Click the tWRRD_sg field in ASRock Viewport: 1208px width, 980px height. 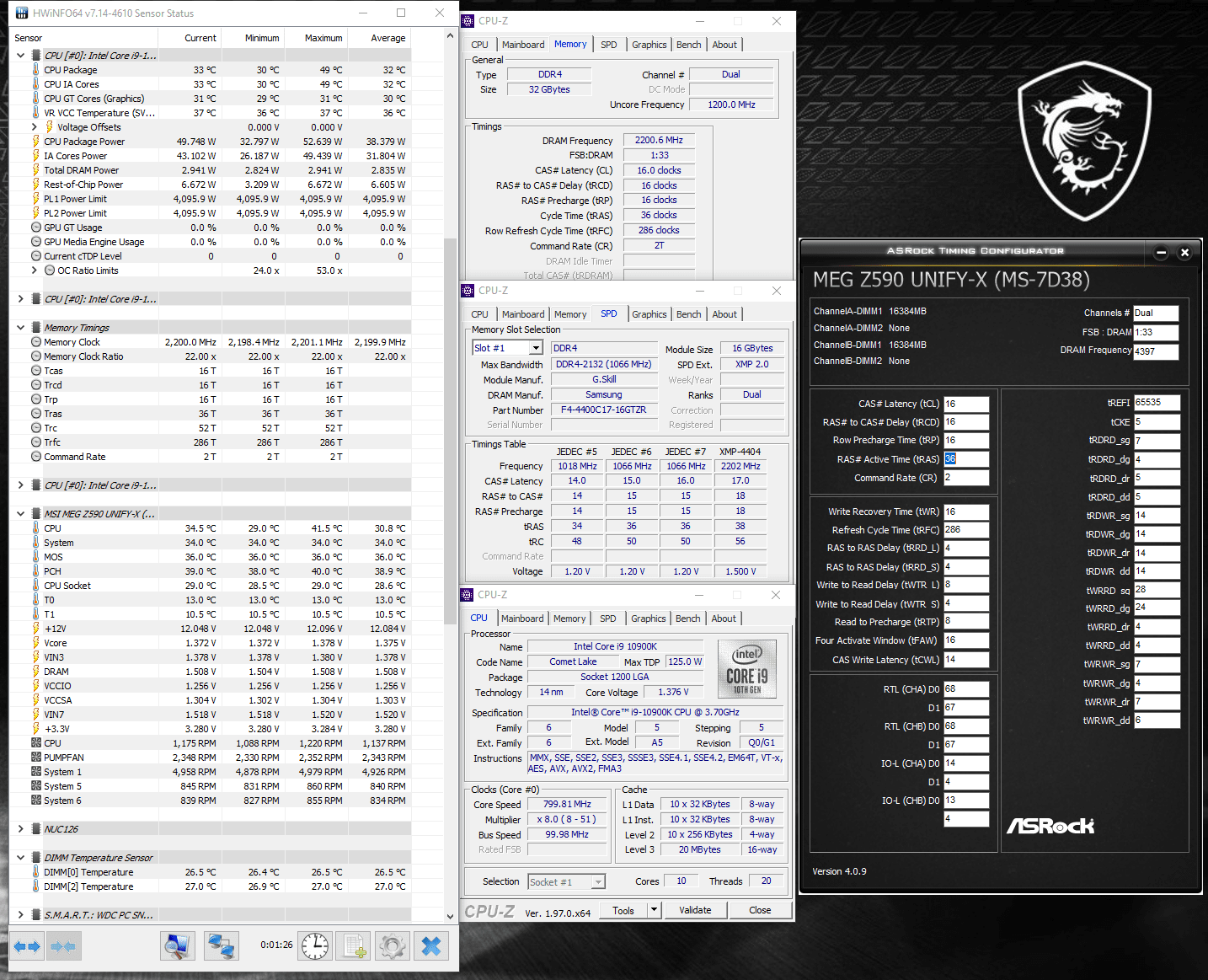click(x=1157, y=590)
